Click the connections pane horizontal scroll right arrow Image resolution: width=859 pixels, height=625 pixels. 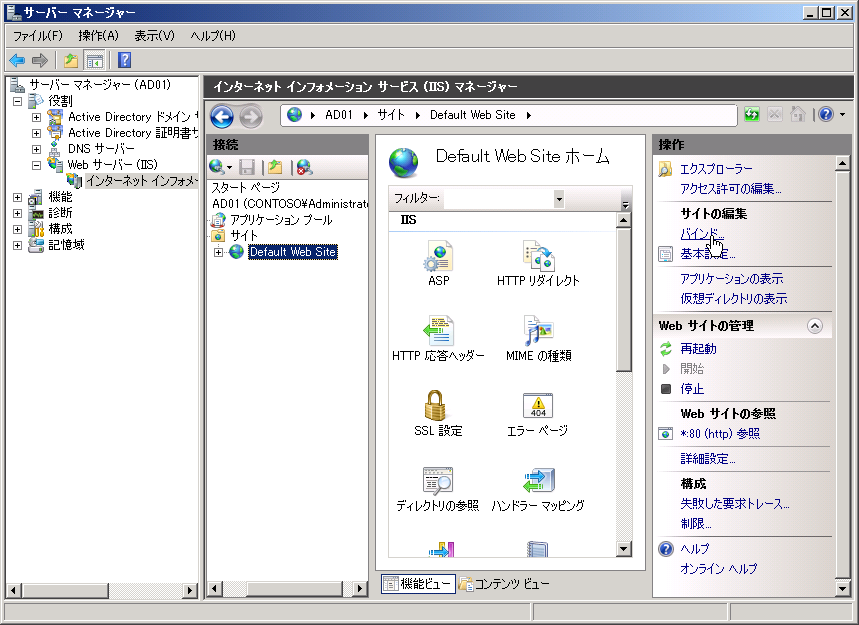[359, 589]
